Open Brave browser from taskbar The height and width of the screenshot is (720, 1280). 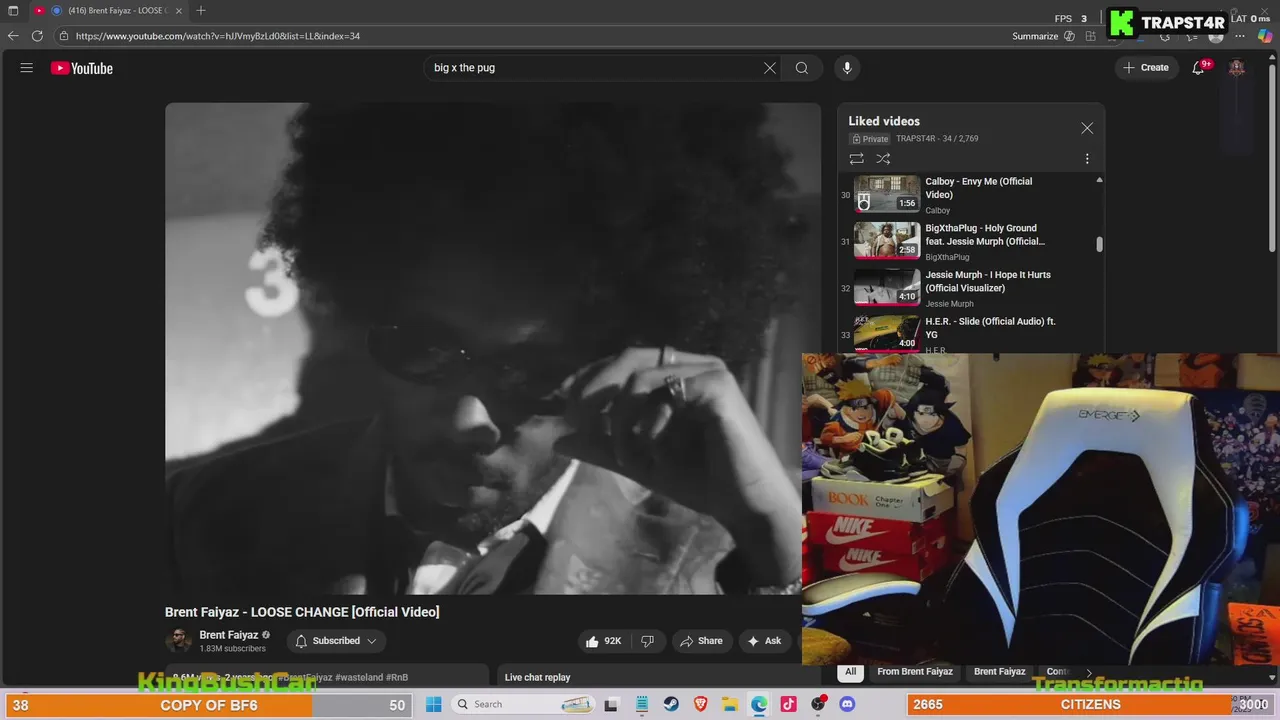coord(701,704)
